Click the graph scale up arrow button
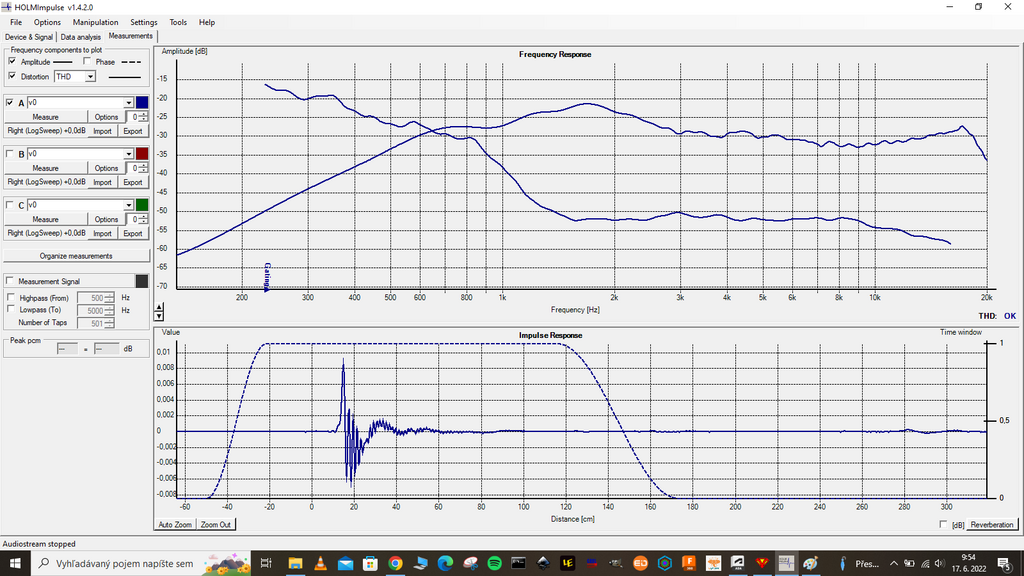1024x576 pixels. [x=159, y=307]
